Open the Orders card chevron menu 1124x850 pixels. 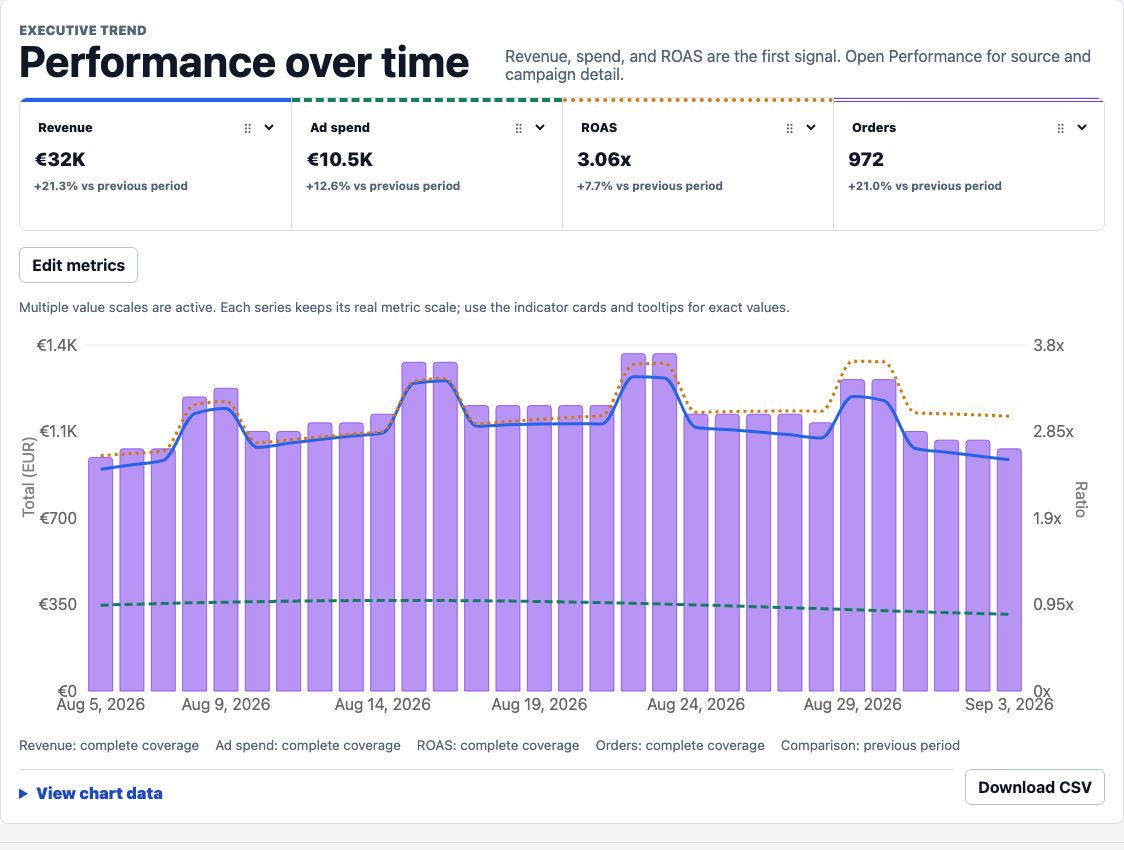click(1082, 128)
